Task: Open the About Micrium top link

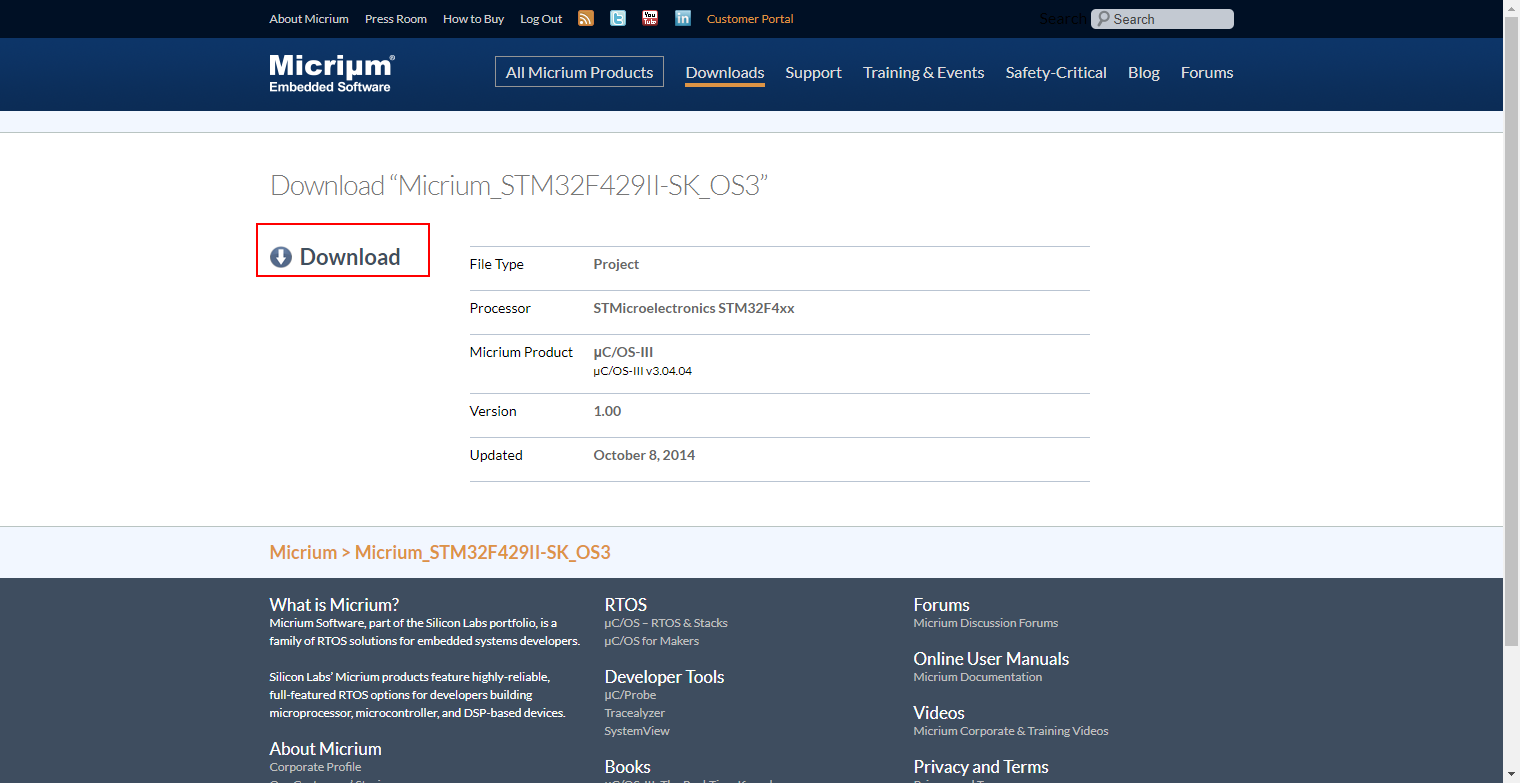Action: [309, 19]
